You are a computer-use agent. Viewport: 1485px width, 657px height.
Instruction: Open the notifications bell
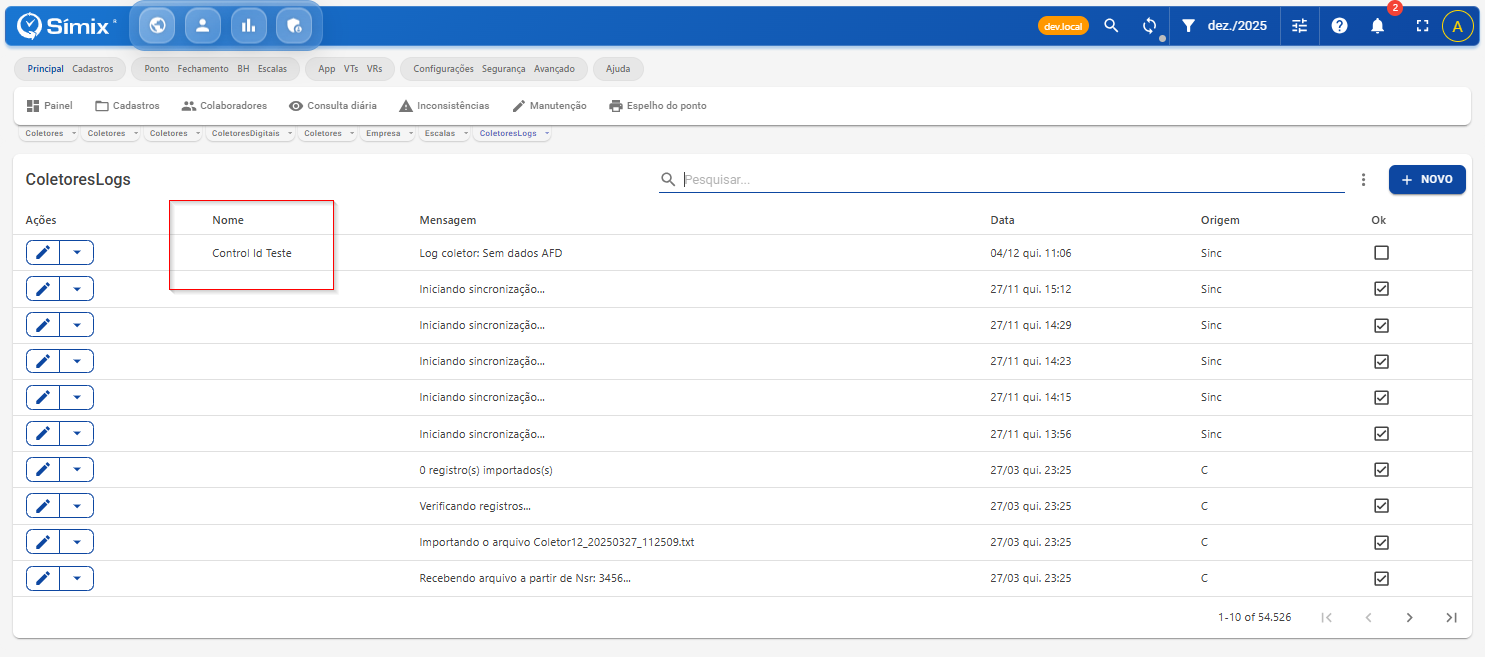tap(1377, 26)
